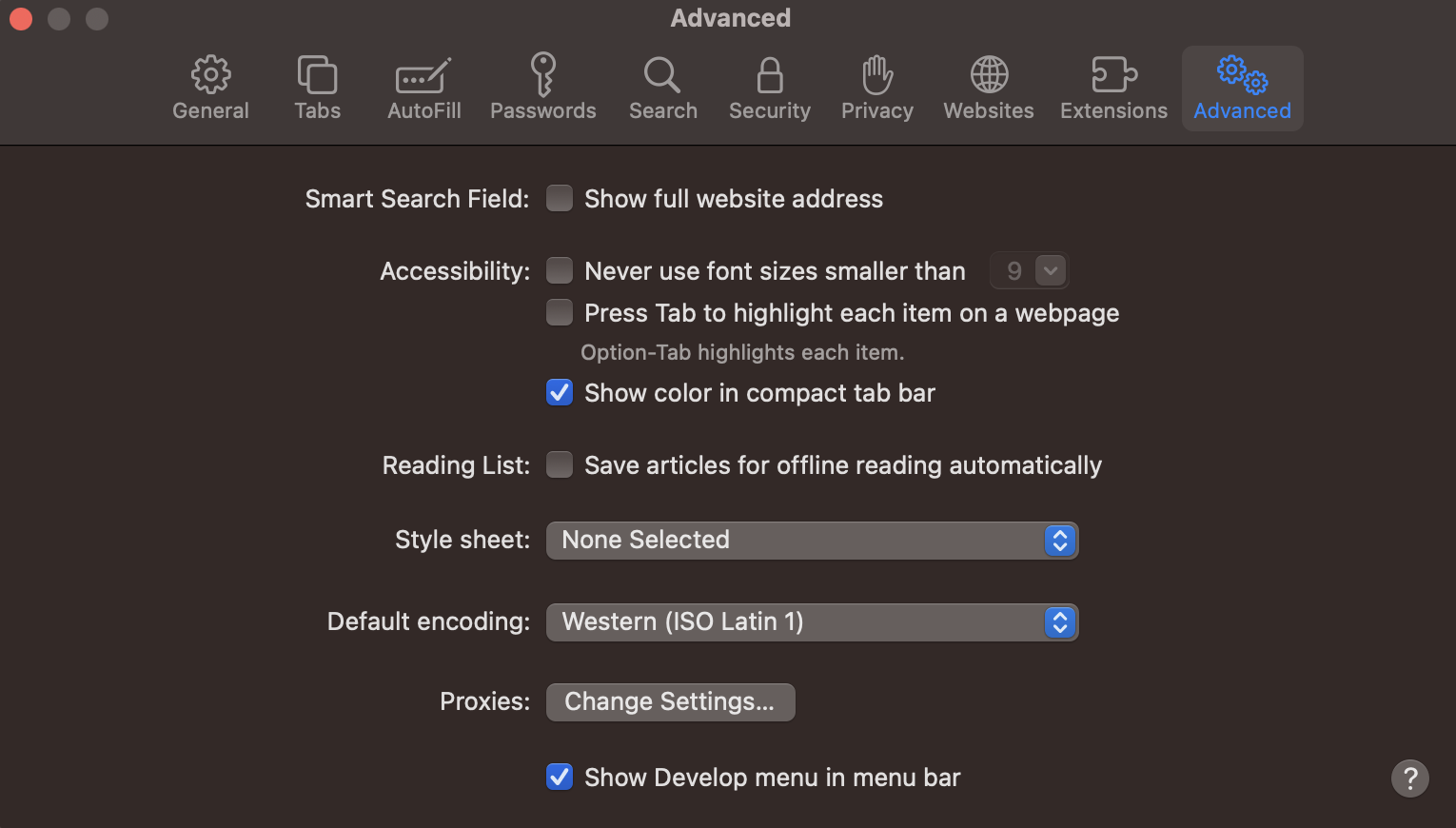Open the Style sheet None Selected dropdown
This screenshot has height=828, width=1456.
812,541
